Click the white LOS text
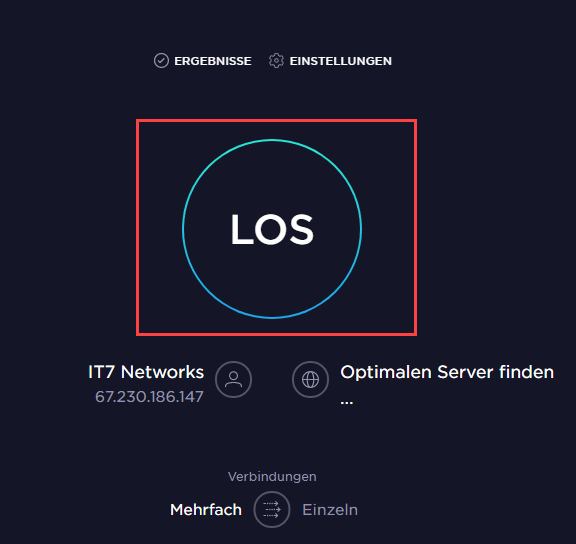The width and height of the screenshot is (576, 544). [x=272, y=229]
